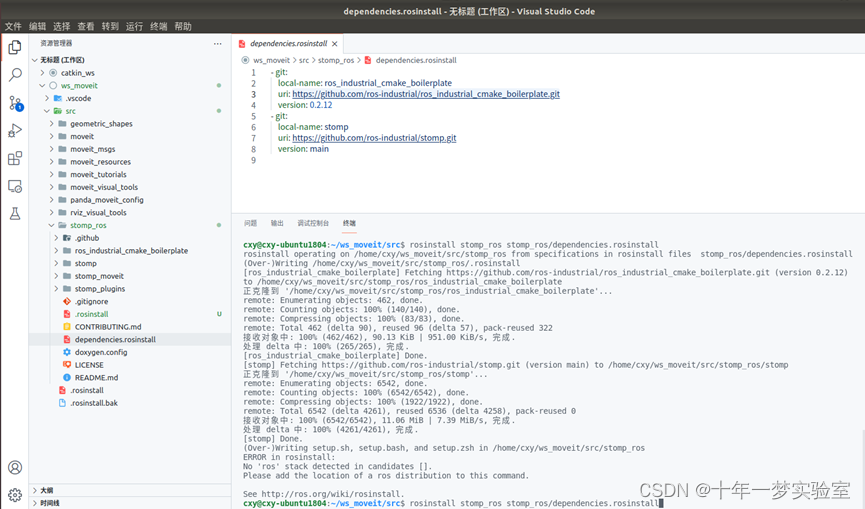Click the .github folder icon
The width and height of the screenshot is (865, 509).
[x=67, y=238]
